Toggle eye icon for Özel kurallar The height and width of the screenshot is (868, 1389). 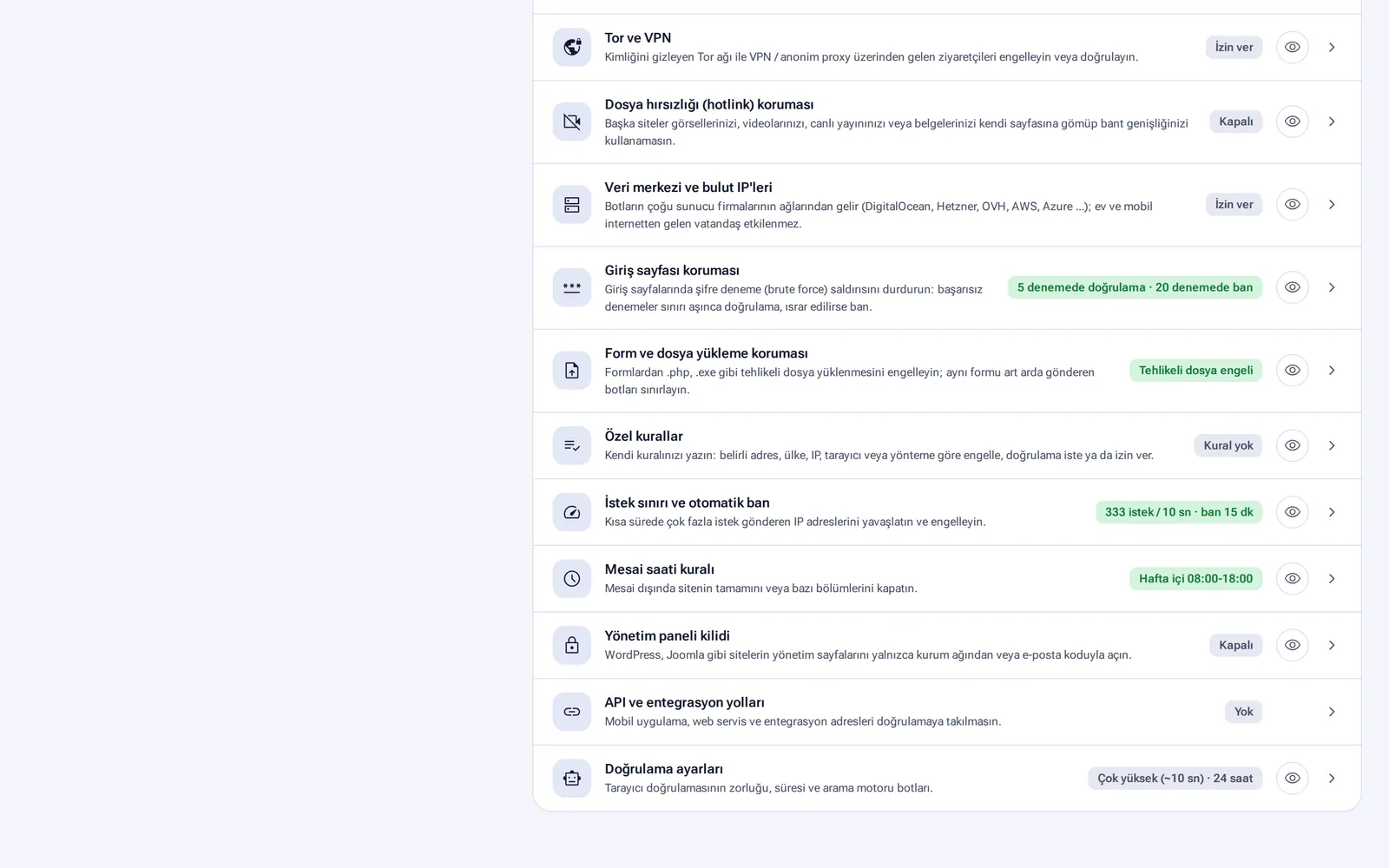(1292, 445)
